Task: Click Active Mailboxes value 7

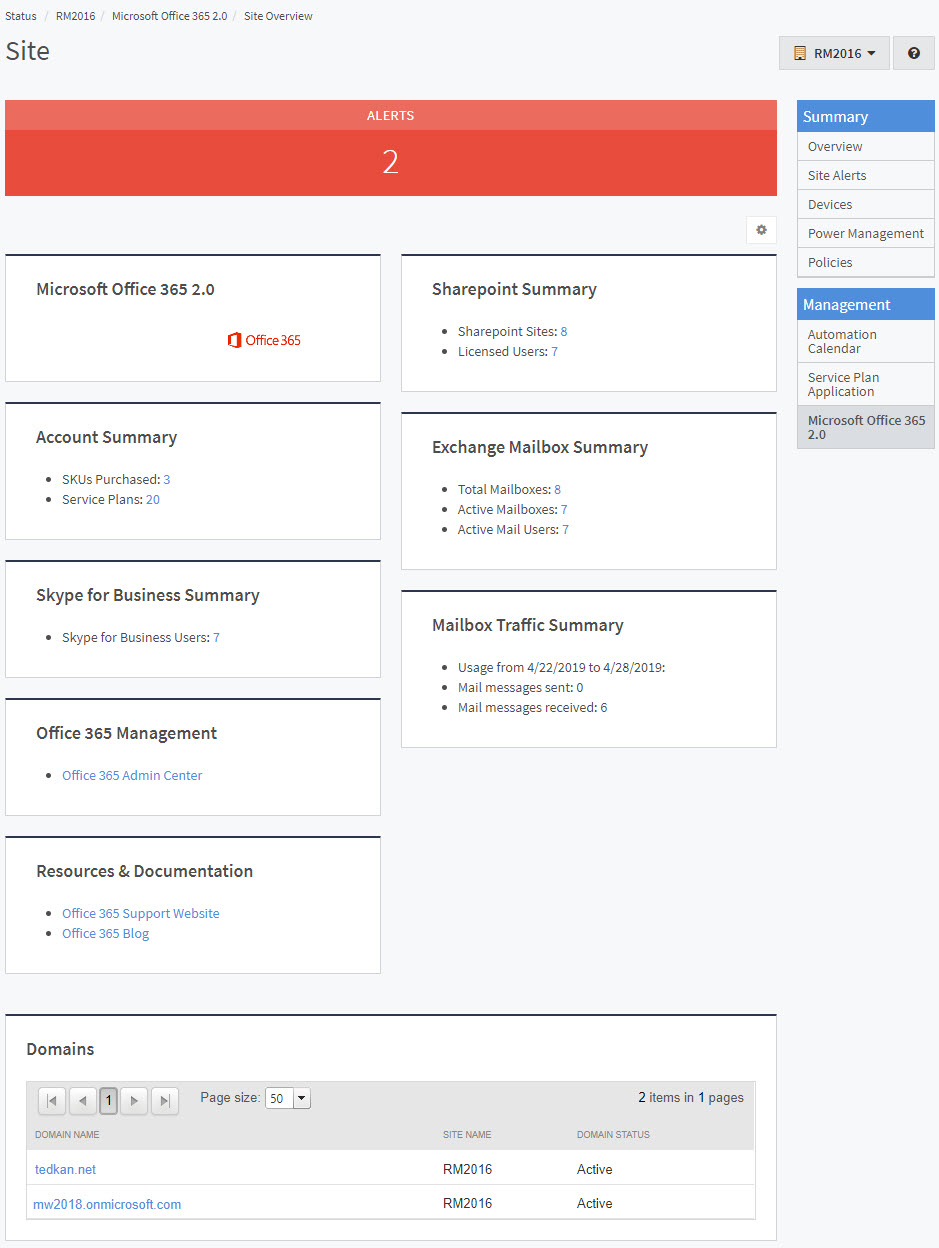Action: click(x=565, y=509)
